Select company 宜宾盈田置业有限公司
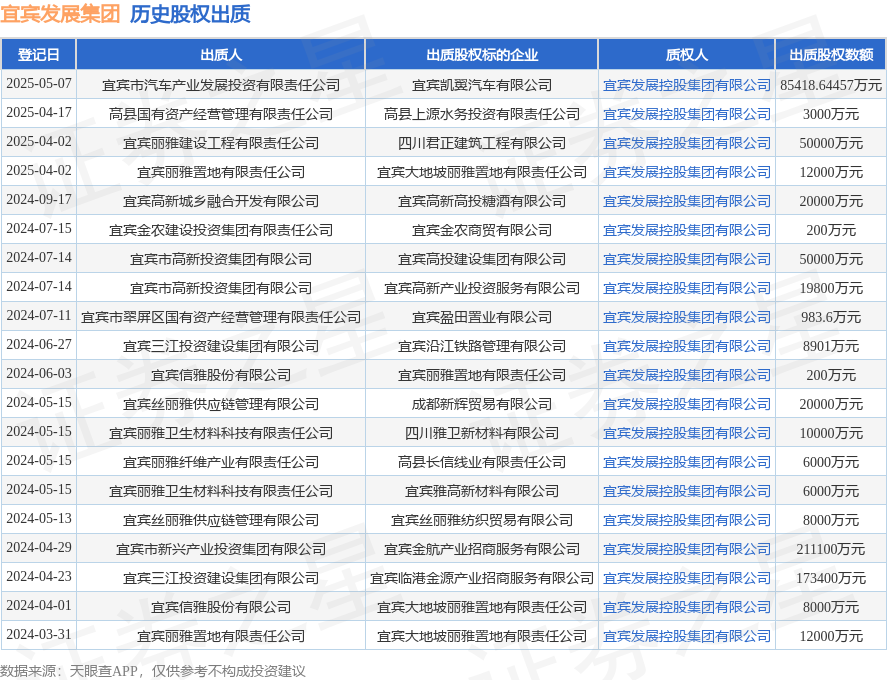Screen dimensions: 887x680 coord(482,317)
